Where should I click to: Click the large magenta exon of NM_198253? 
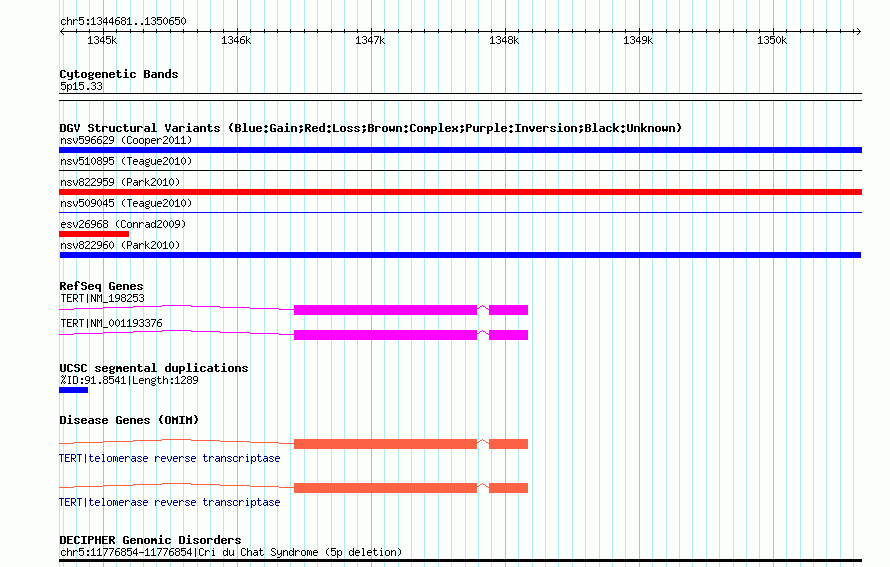(385, 310)
